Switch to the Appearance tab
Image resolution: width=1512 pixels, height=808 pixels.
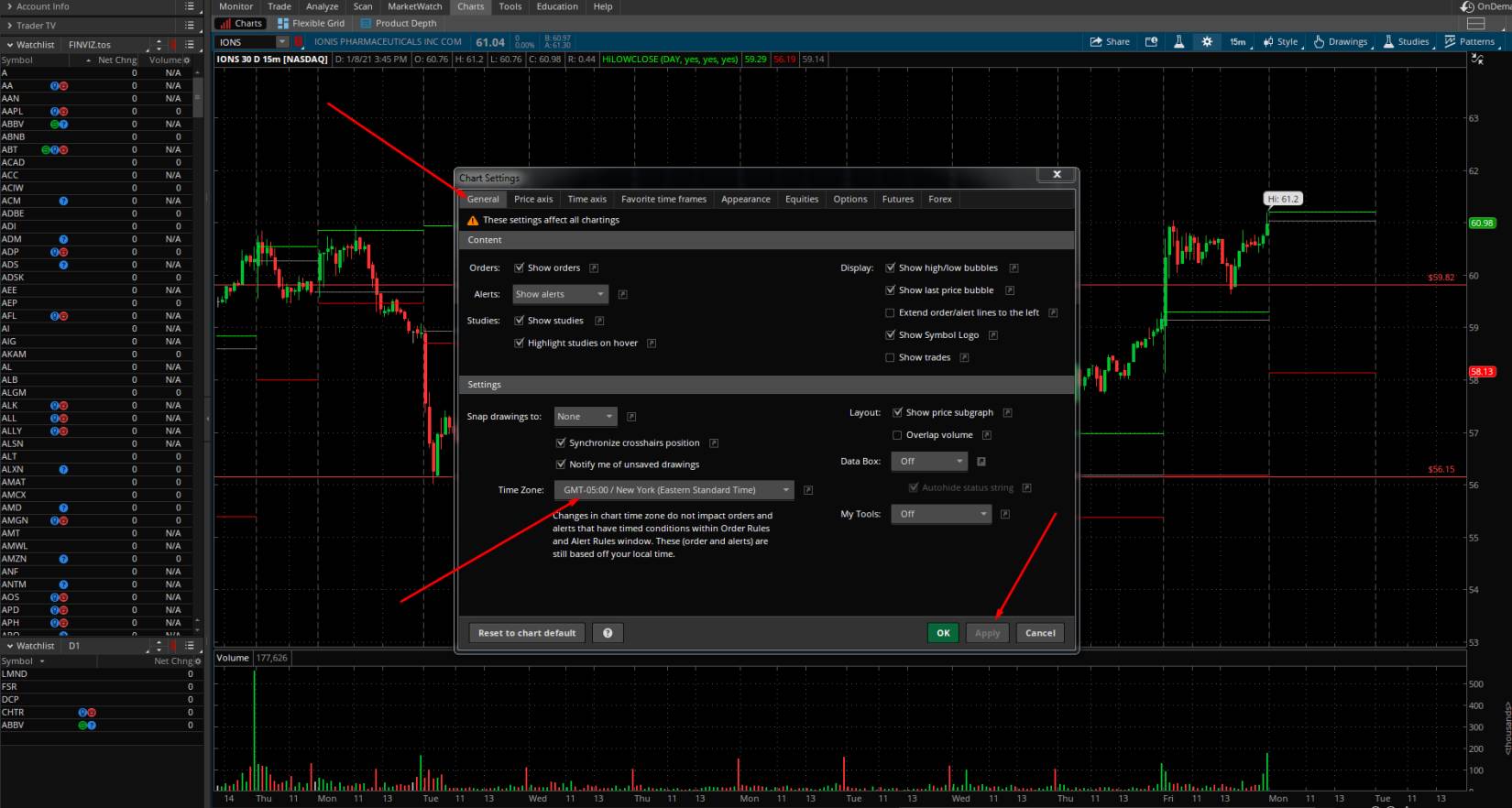point(745,199)
